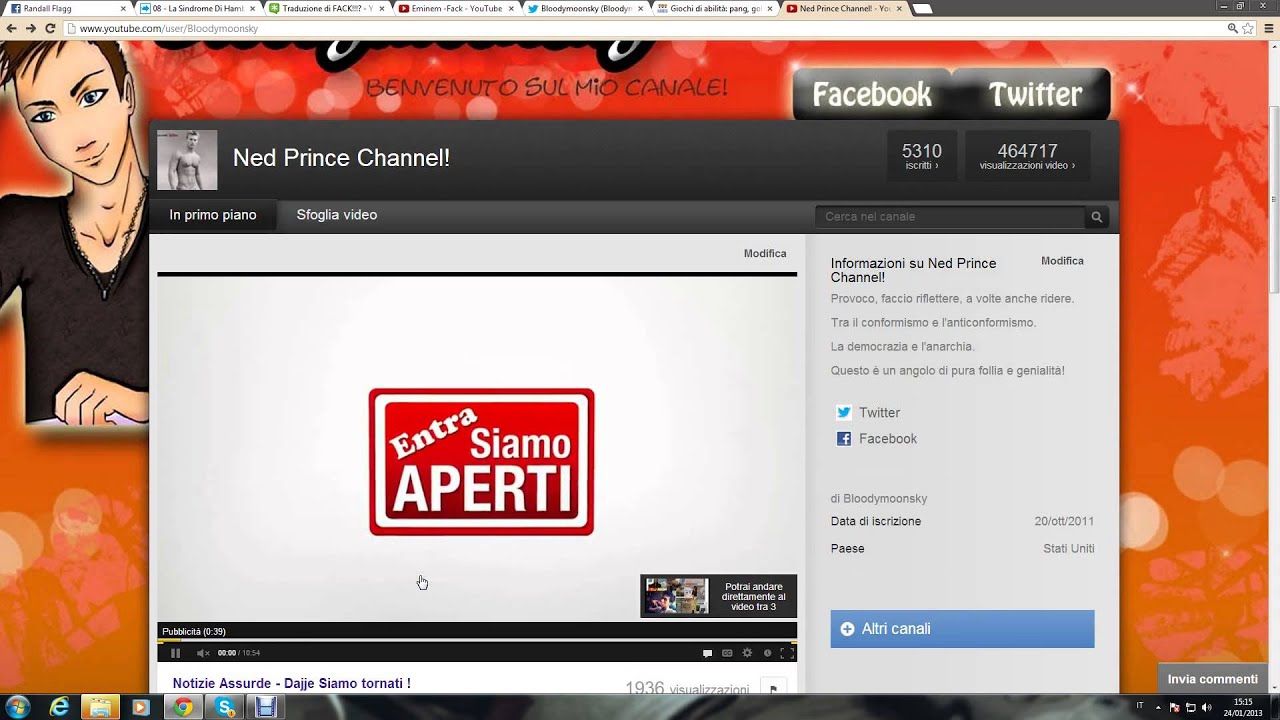
Task: Open the Twitter link in the sidebar
Action: (879, 413)
